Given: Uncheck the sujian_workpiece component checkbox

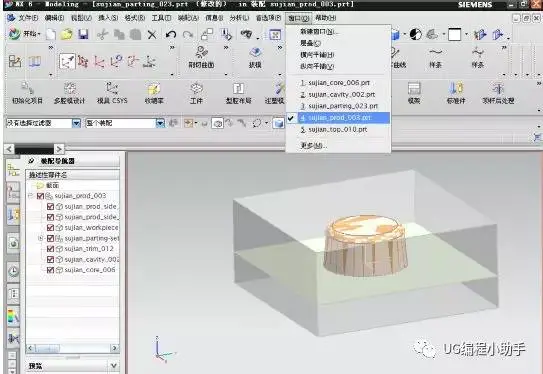Looking at the screenshot, I should click(x=50, y=228).
